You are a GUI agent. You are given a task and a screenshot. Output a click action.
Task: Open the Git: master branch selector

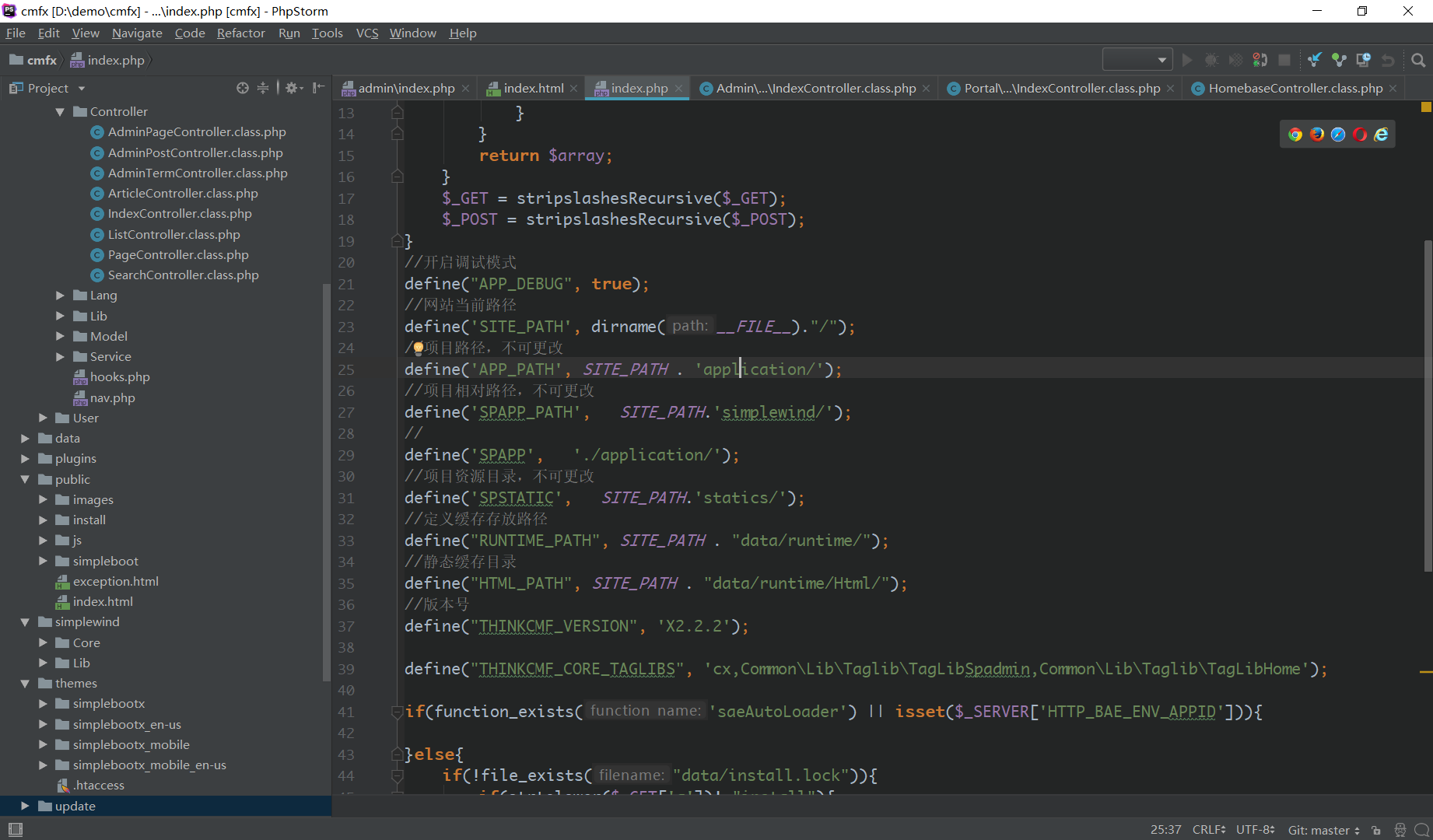(x=1323, y=830)
